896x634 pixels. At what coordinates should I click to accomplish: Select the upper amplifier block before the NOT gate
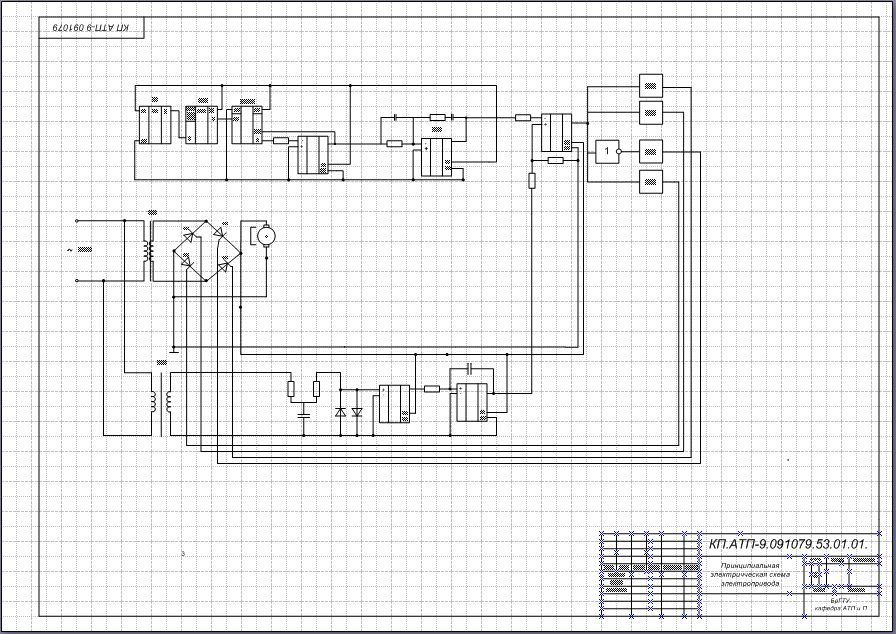[x=557, y=133]
